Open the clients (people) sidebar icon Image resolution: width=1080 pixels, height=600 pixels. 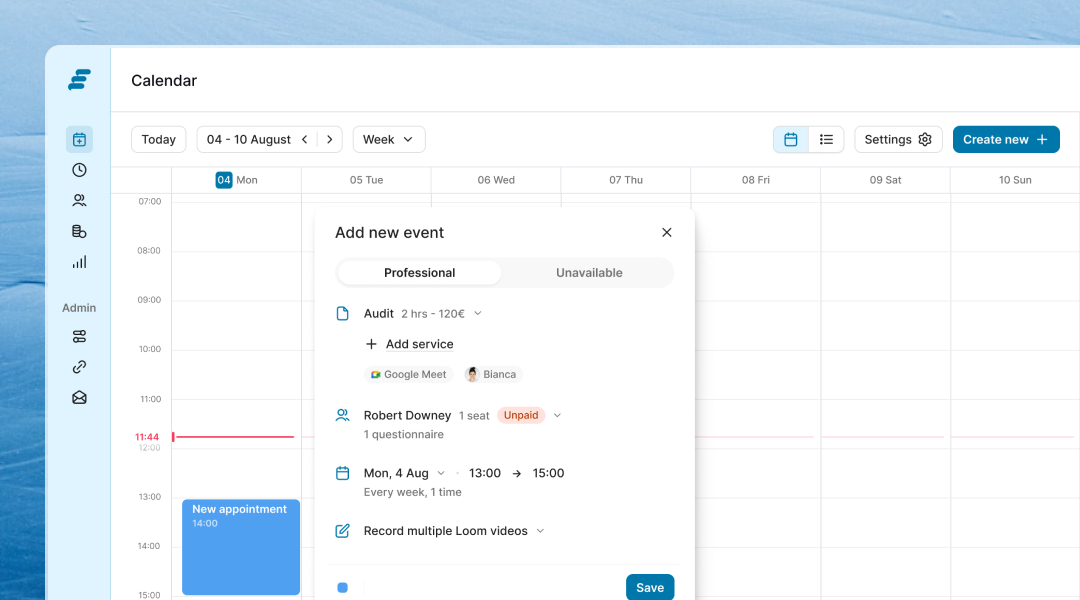coord(79,200)
